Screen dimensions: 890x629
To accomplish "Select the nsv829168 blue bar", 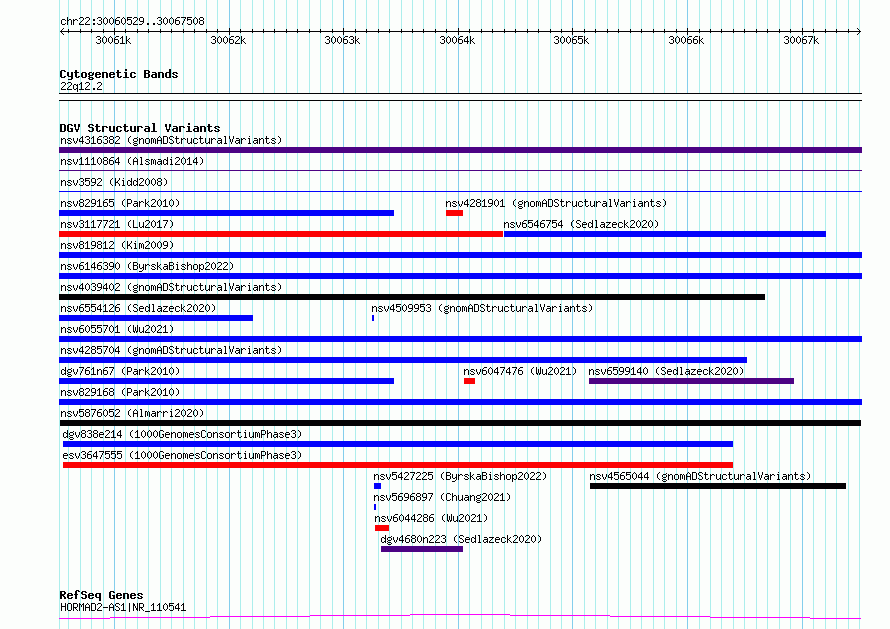I will point(460,402).
